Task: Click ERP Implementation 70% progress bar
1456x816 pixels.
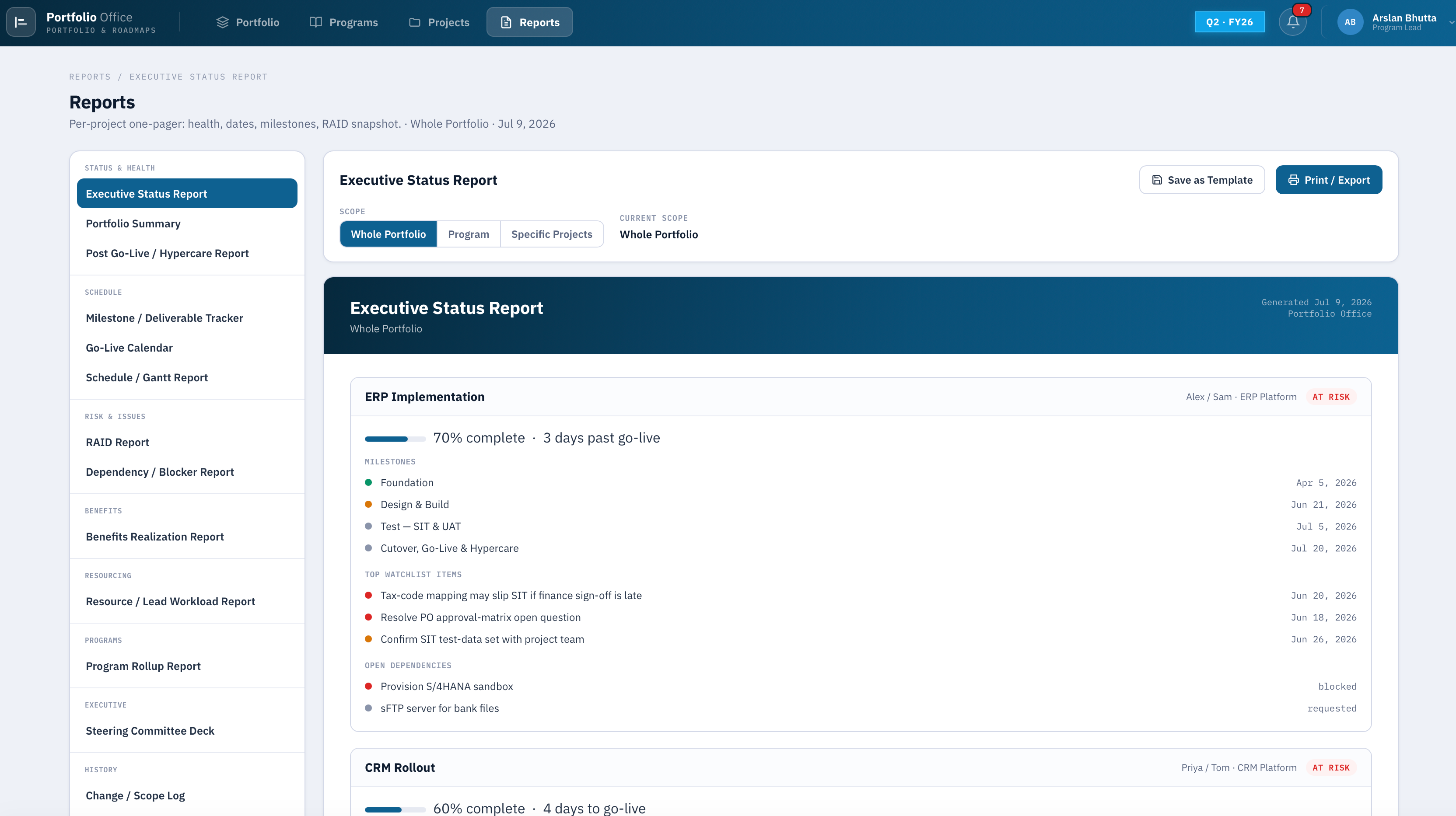Action: tap(395, 439)
